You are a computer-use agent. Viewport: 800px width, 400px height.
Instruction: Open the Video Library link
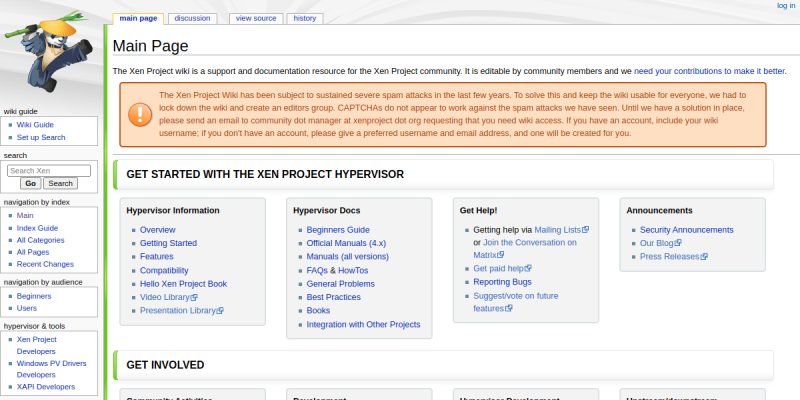[x=165, y=297]
